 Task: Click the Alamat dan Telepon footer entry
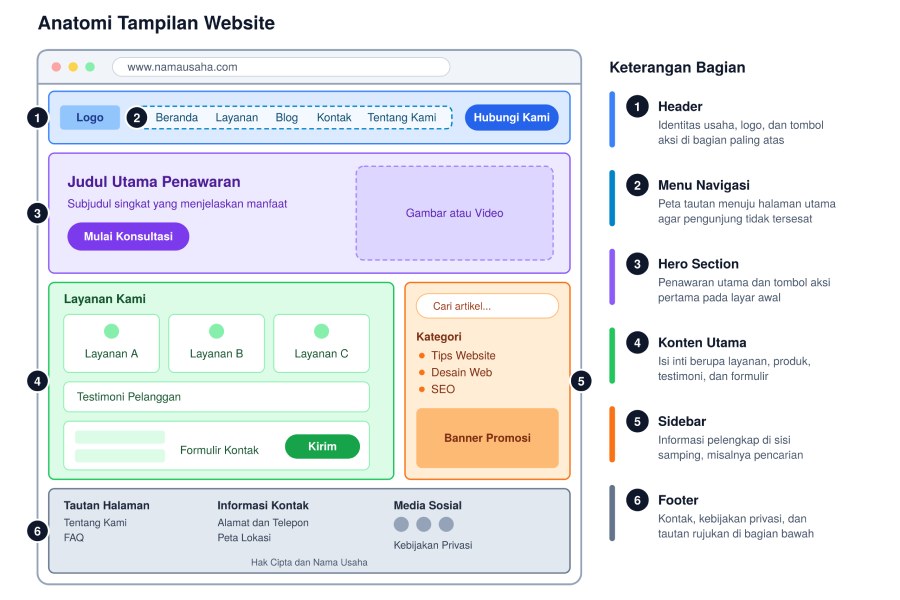[263, 522]
